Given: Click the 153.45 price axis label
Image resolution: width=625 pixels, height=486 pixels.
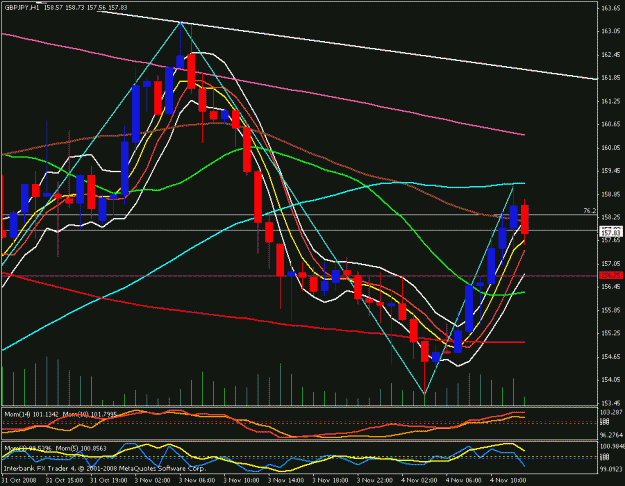Looking at the screenshot, I should pyautogui.click(x=610, y=403).
